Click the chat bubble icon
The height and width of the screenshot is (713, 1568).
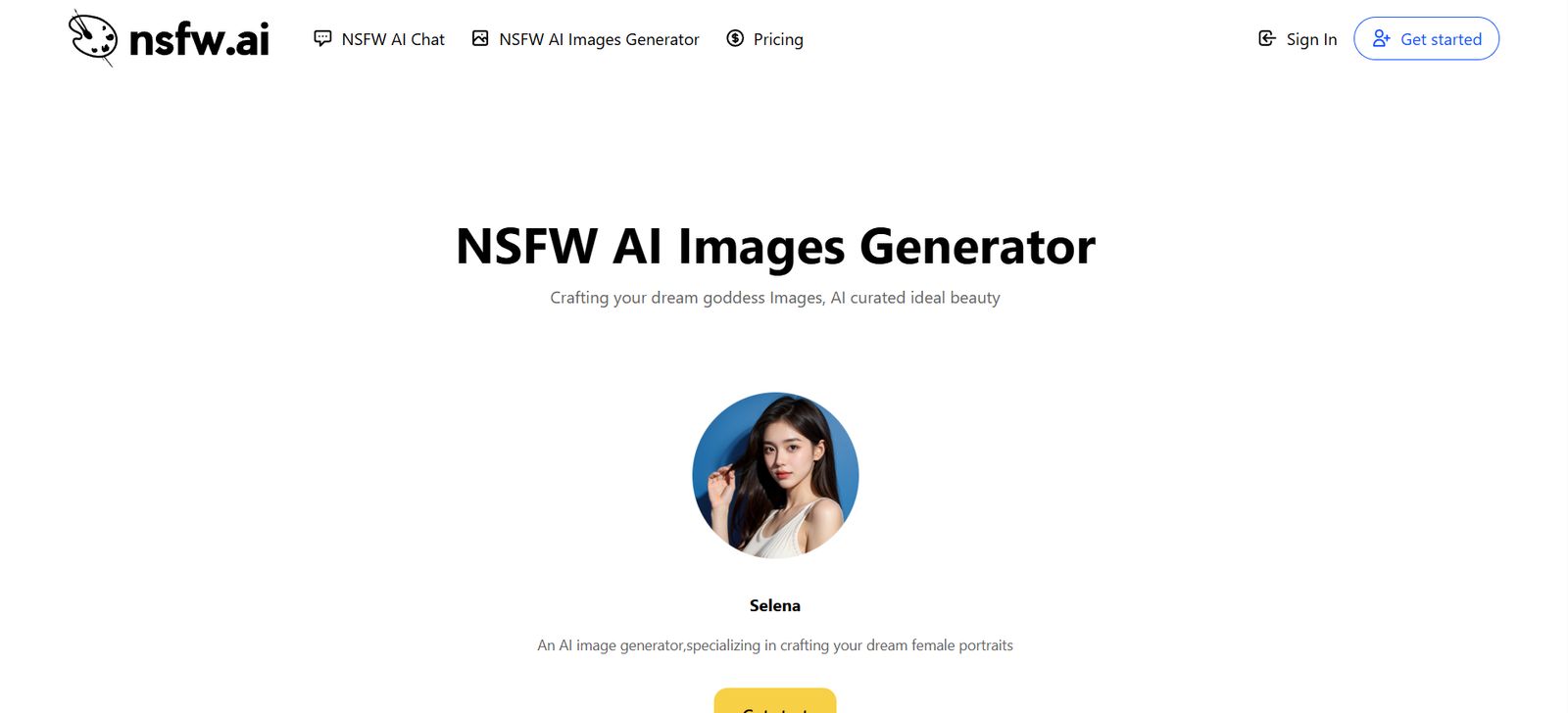pyautogui.click(x=322, y=38)
